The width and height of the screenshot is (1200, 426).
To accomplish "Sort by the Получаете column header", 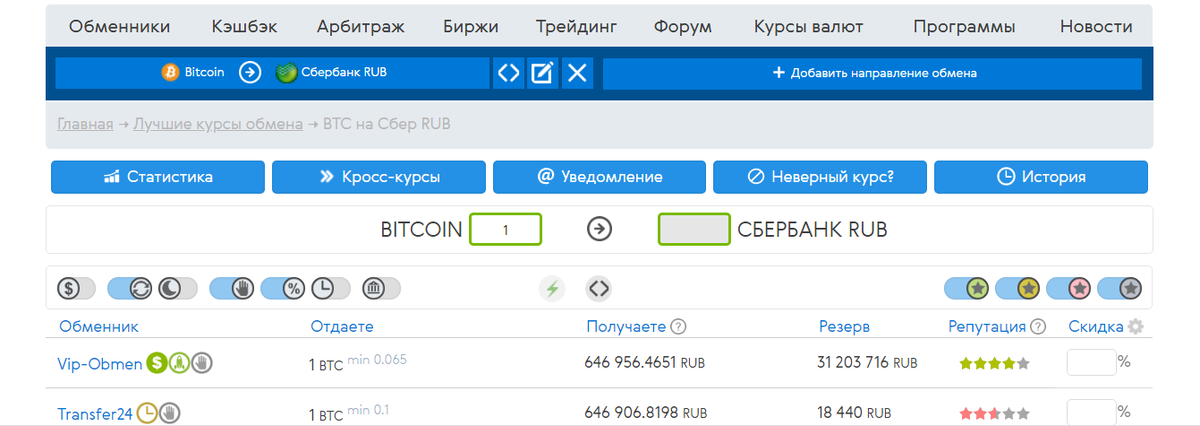I will pyautogui.click(x=625, y=326).
